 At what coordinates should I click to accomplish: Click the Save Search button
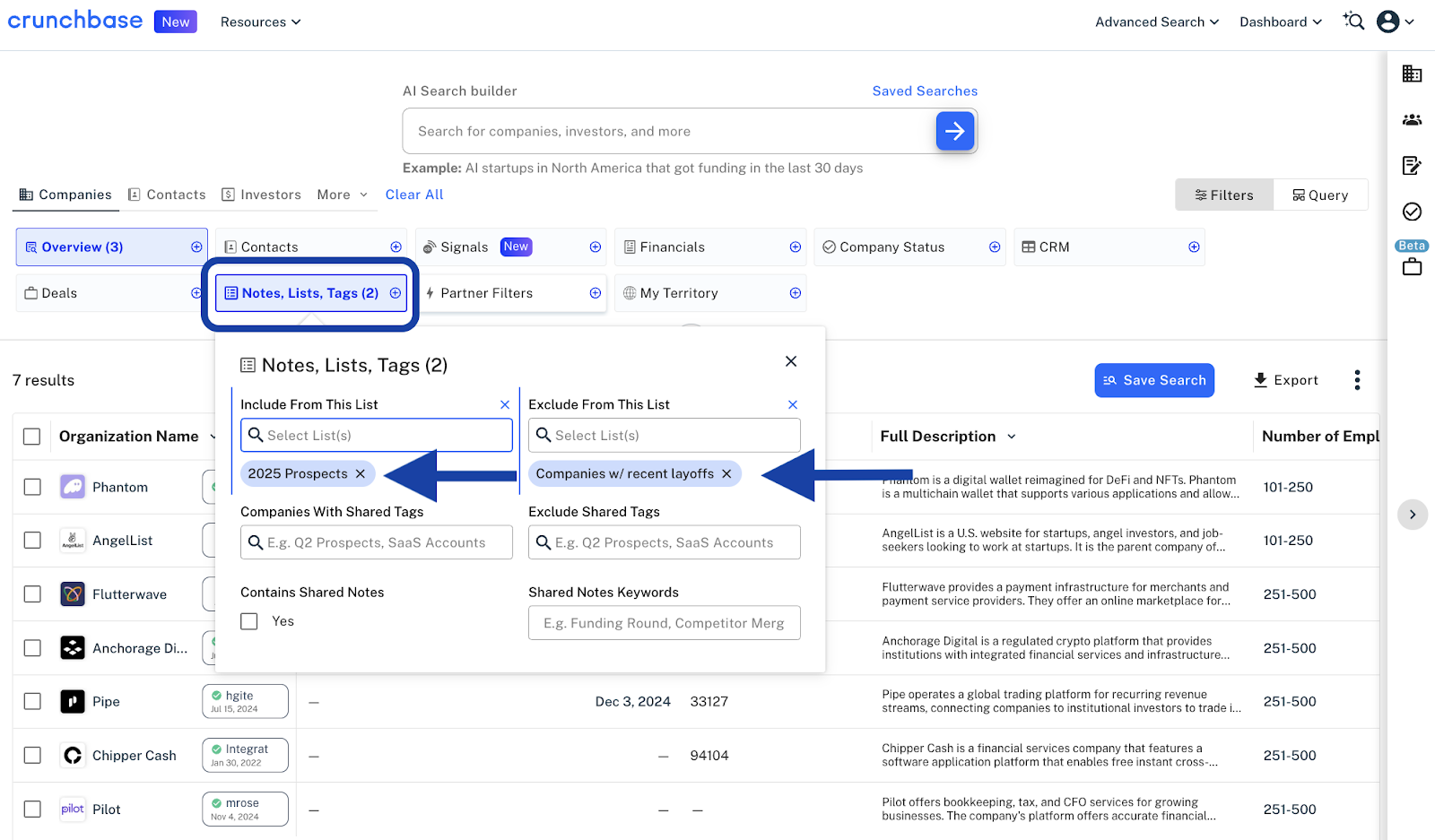coord(1154,380)
